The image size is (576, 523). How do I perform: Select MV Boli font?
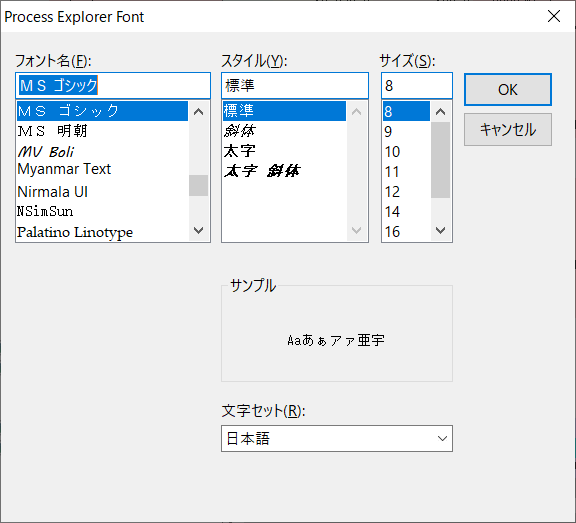102,151
